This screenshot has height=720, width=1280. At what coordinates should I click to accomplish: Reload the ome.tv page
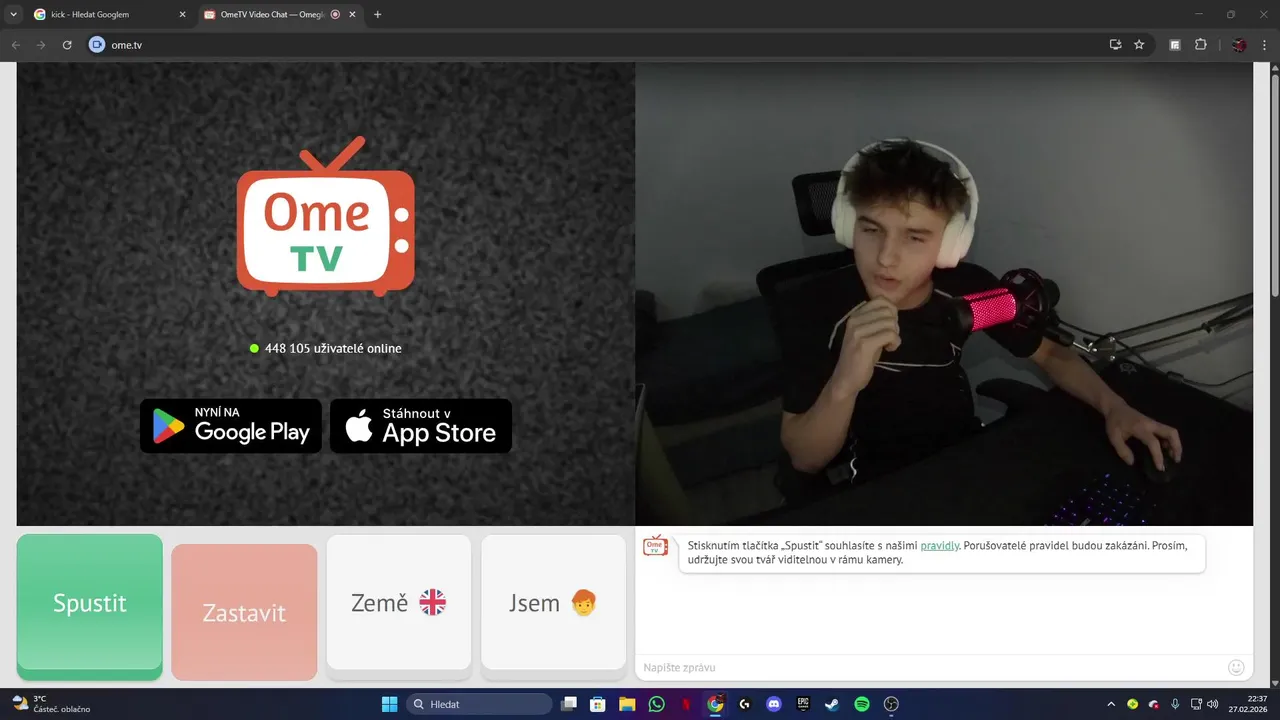pos(67,45)
